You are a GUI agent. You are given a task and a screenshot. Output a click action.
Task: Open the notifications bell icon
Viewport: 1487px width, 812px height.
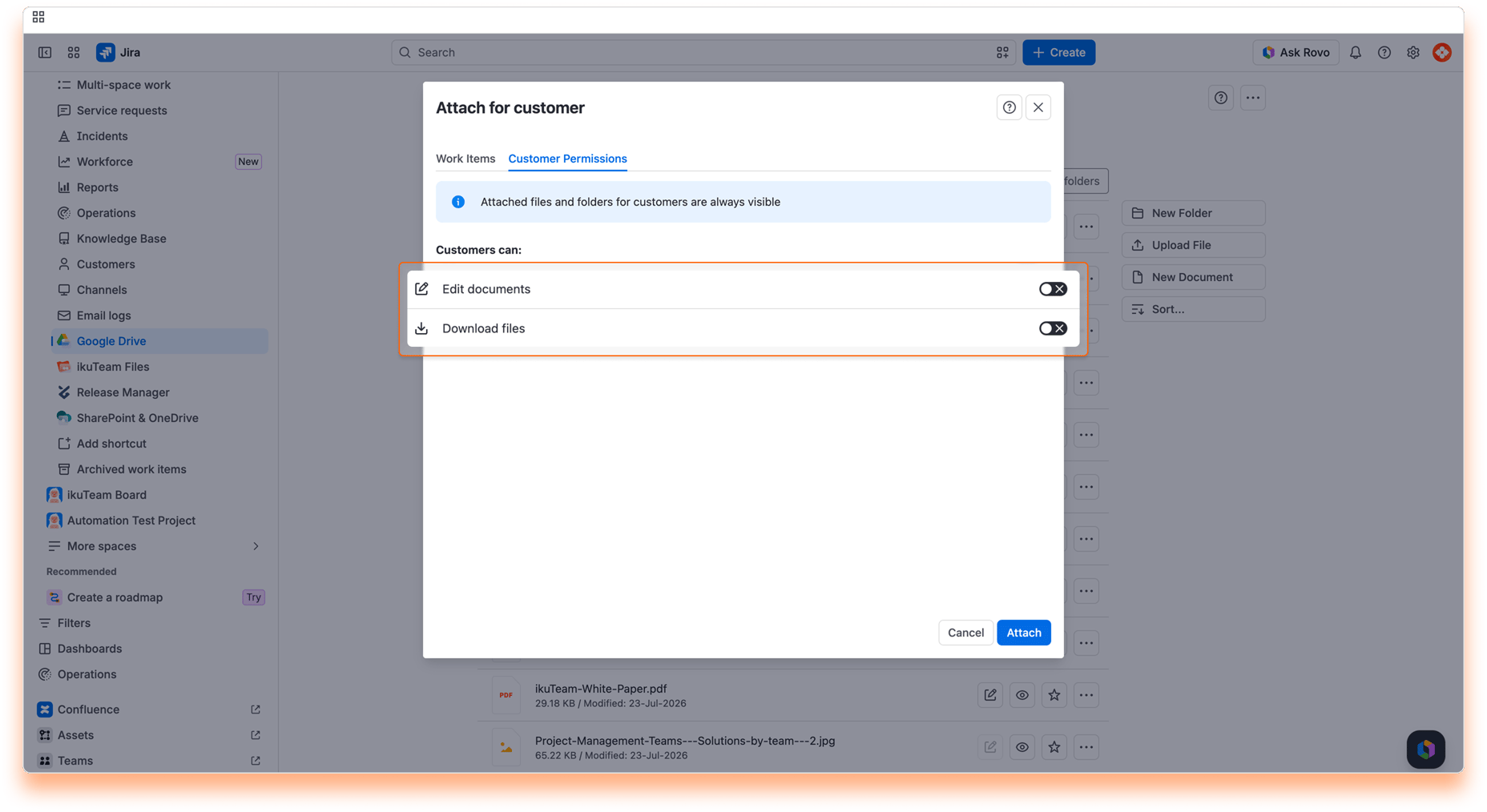pos(1356,52)
